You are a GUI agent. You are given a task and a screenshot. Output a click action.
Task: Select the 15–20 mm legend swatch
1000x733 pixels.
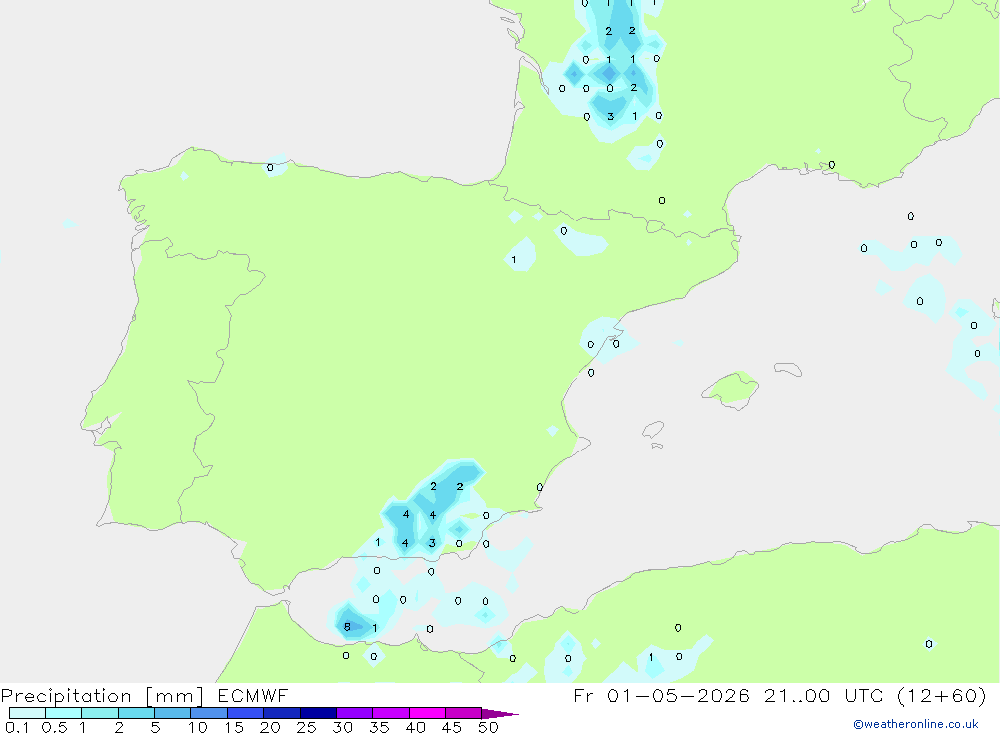[x=246, y=713]
